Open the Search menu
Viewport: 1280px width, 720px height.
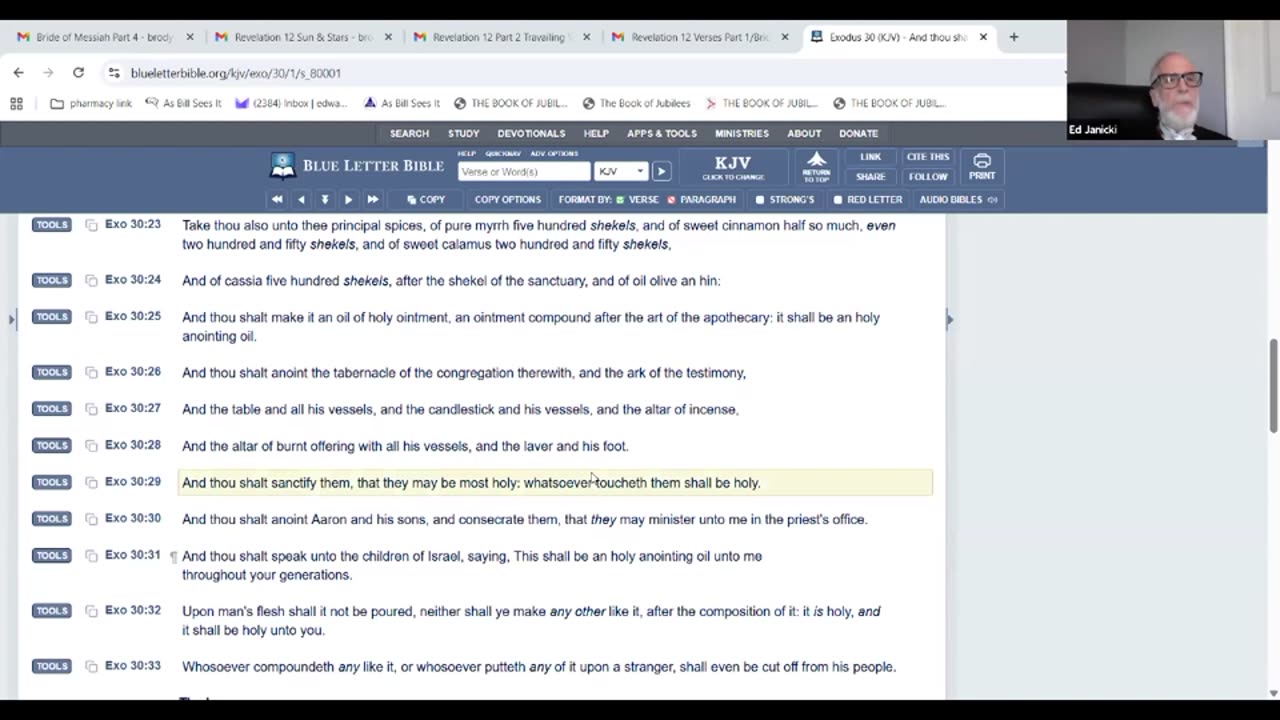(x=409, y=133)
